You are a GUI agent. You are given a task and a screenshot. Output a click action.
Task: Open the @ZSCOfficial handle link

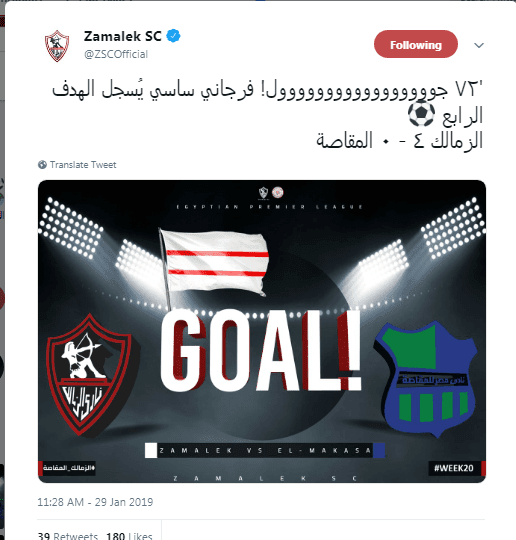coord(116,54)
